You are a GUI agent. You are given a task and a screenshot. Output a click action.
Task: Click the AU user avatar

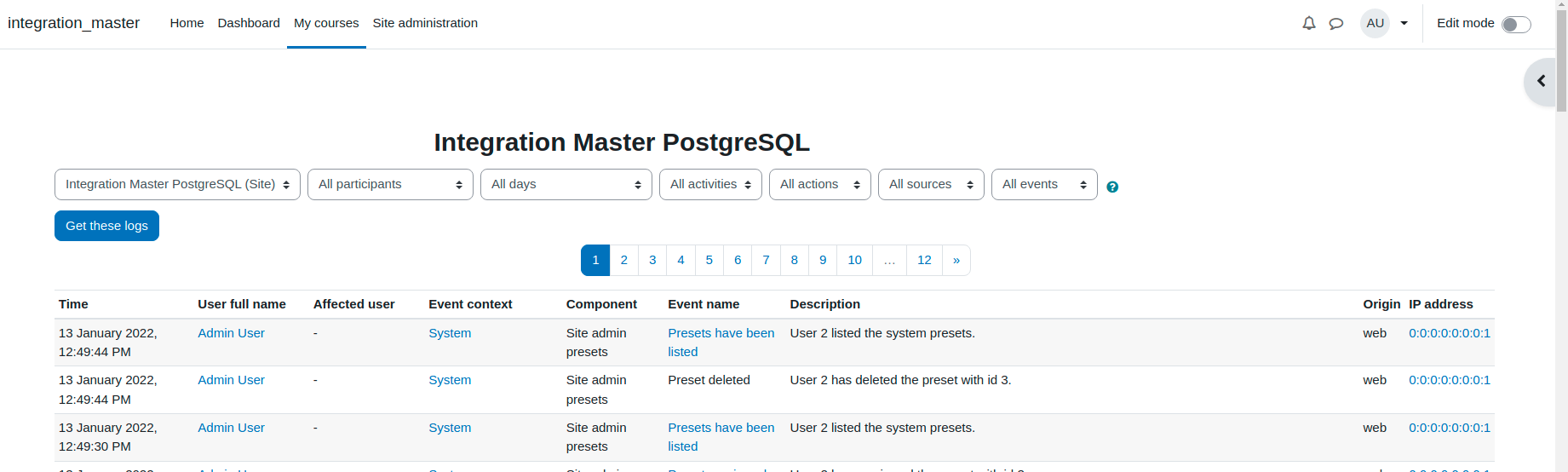pyautogui.click(x=1376, y=23)
